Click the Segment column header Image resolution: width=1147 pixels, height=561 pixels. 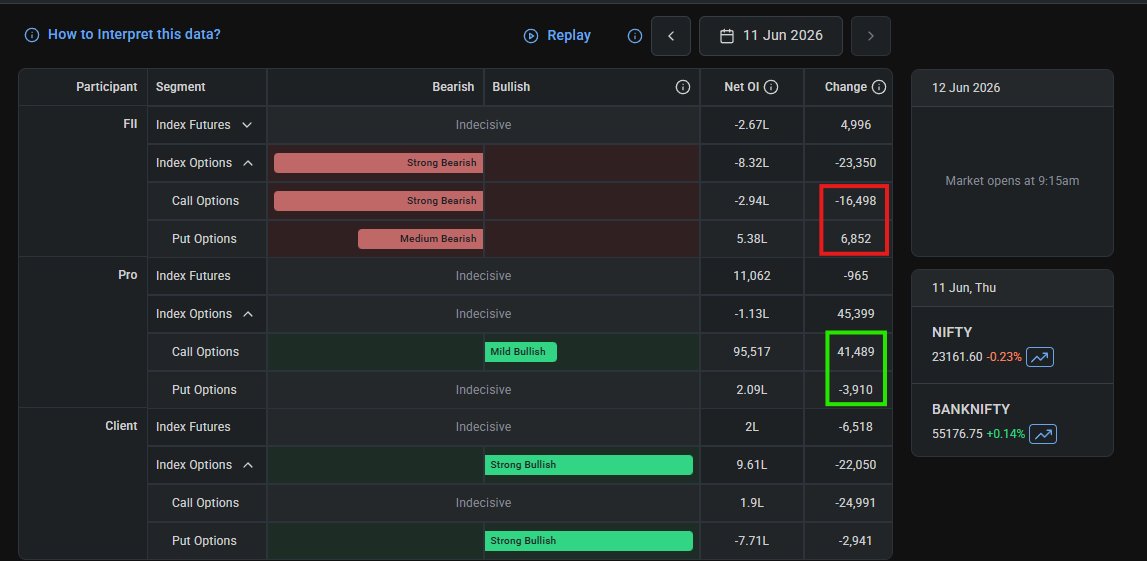181,87
